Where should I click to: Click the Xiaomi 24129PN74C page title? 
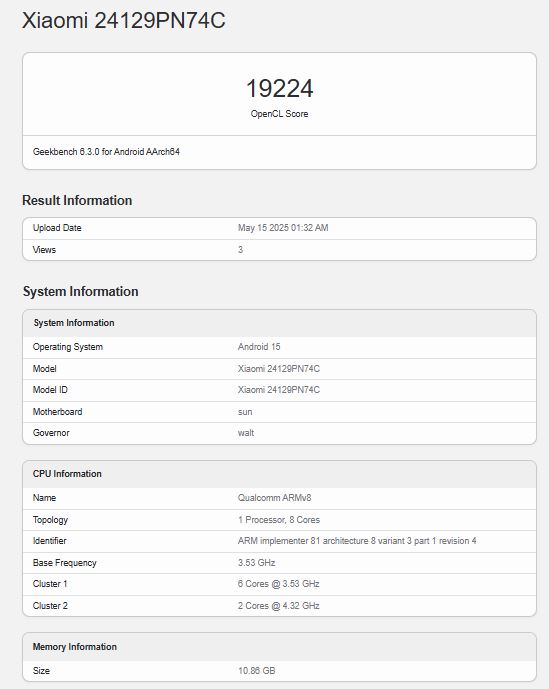pyautogui.click(x=124, y=21)
